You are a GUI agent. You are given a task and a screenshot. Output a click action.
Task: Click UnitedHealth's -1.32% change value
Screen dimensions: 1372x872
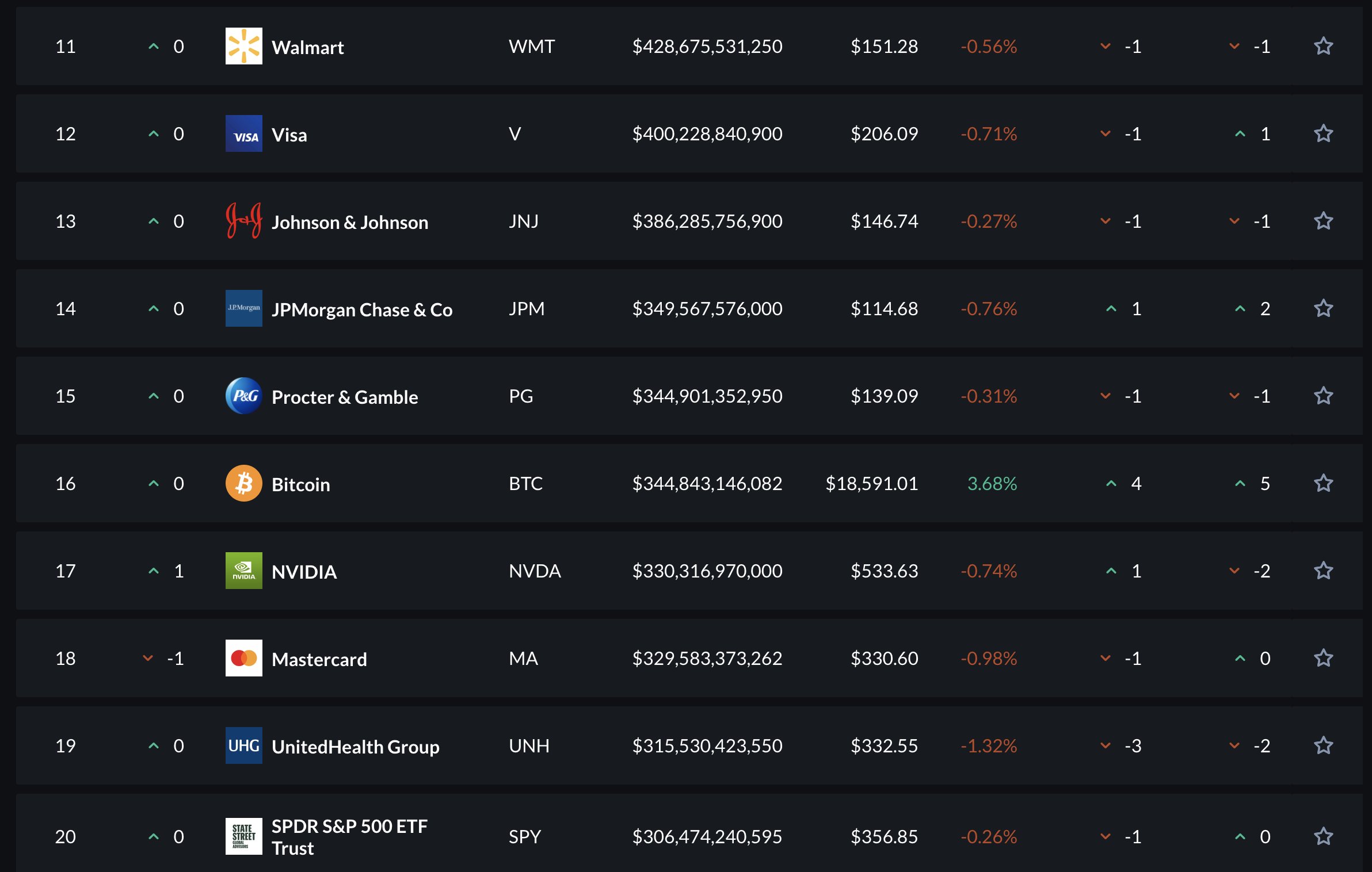(x=989, y=745)
